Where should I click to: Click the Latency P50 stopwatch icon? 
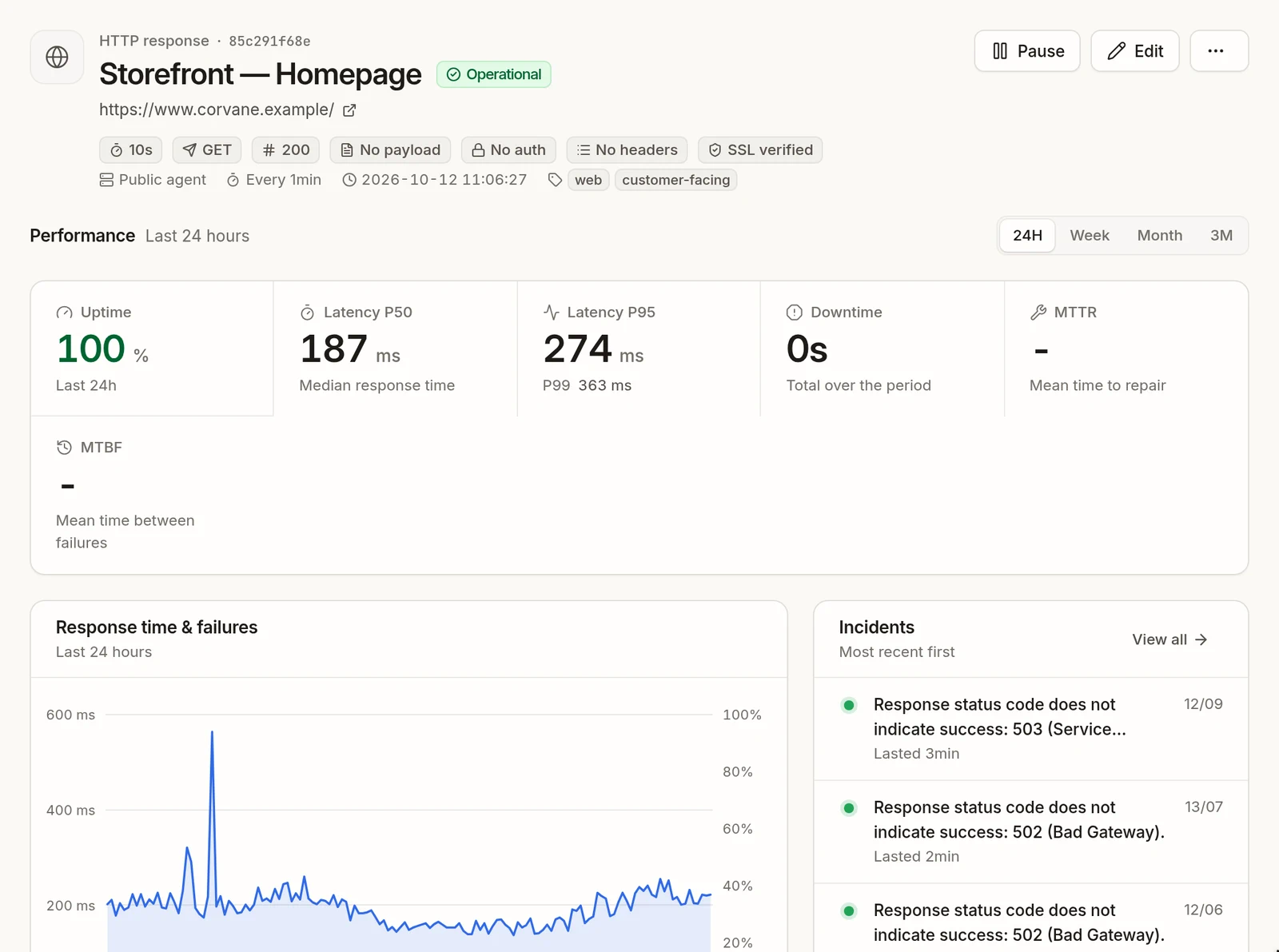pyautogui.click(x=307, y=313)
